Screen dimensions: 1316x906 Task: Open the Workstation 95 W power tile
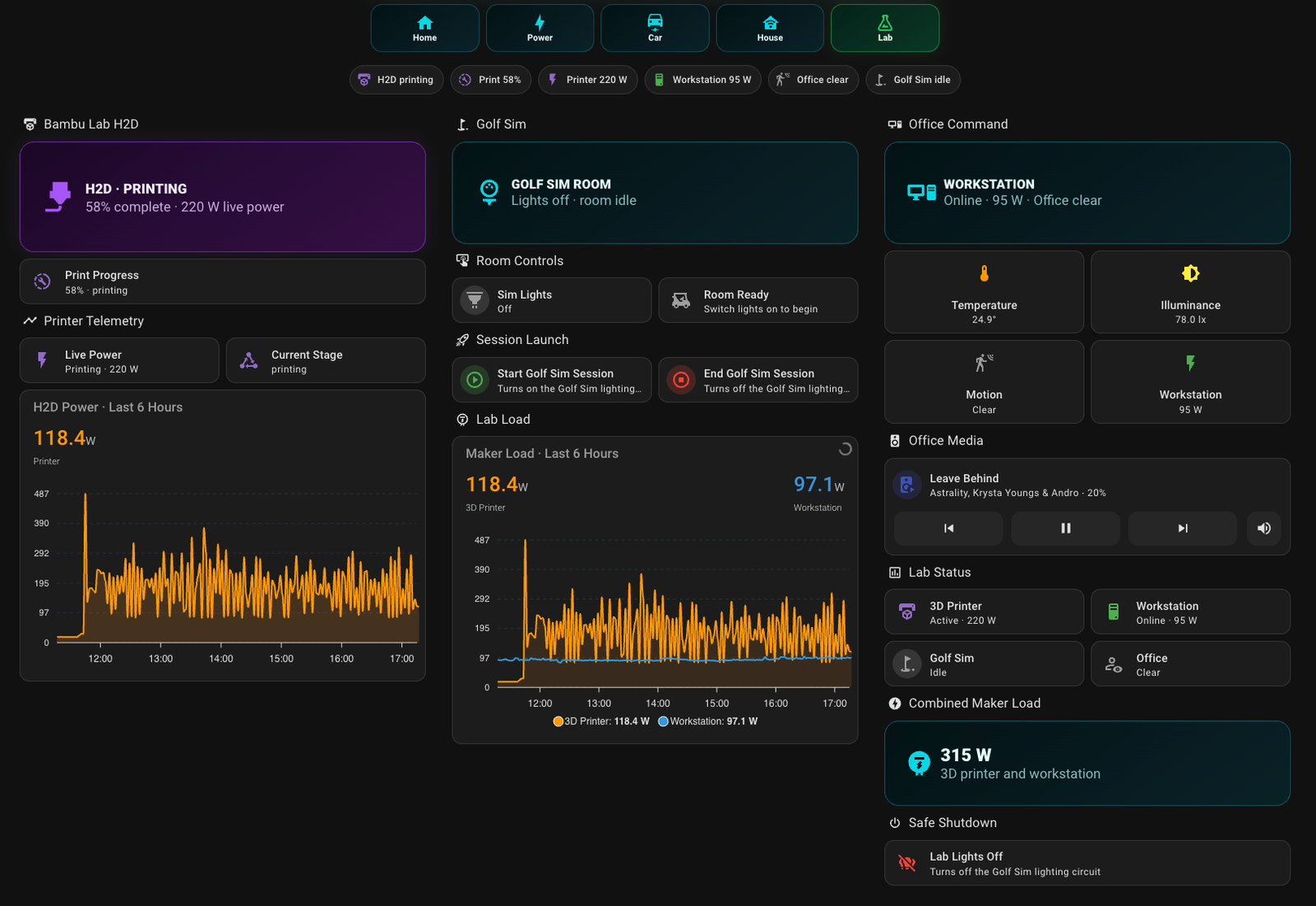1191,382
